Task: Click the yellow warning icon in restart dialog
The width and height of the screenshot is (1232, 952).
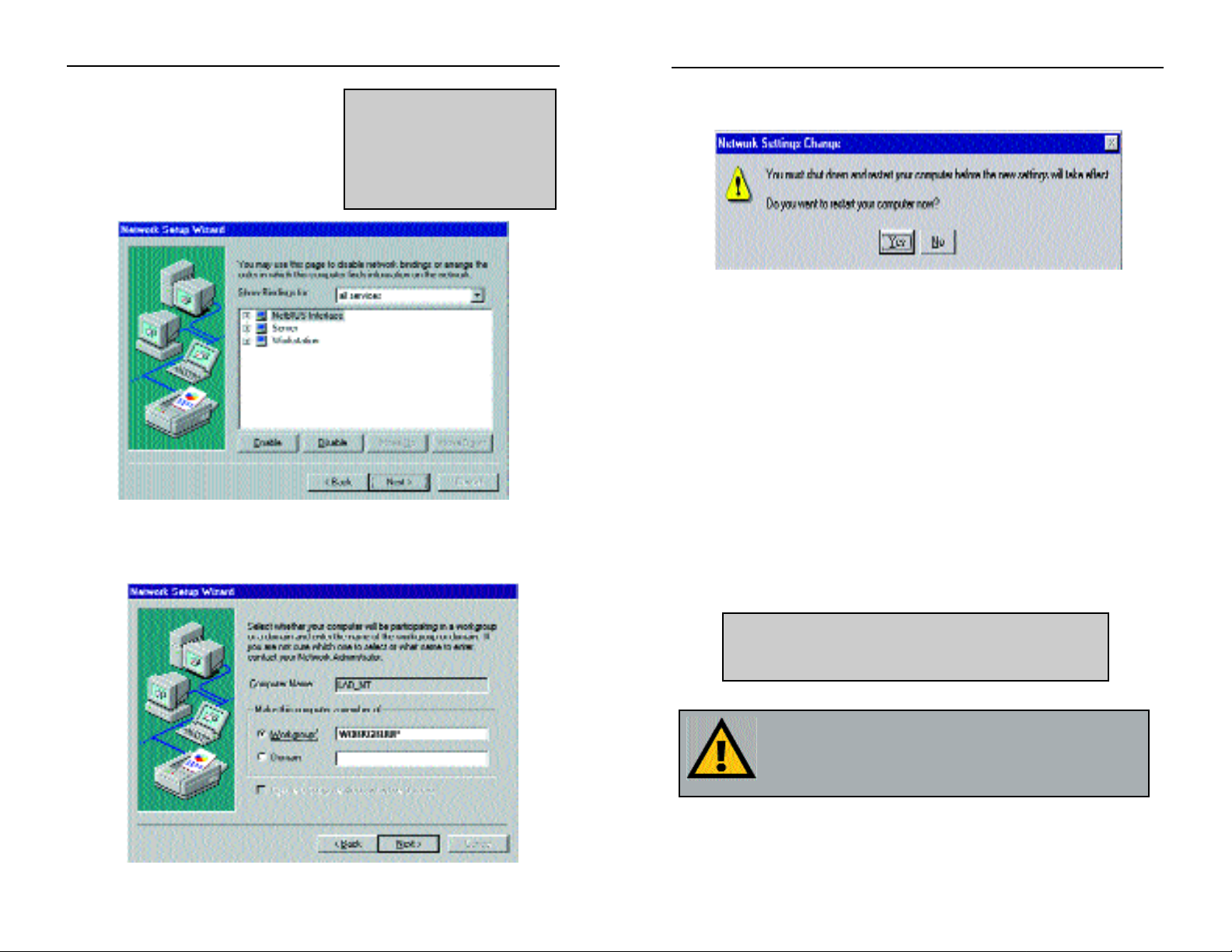Action: click(x=738, y=184)
